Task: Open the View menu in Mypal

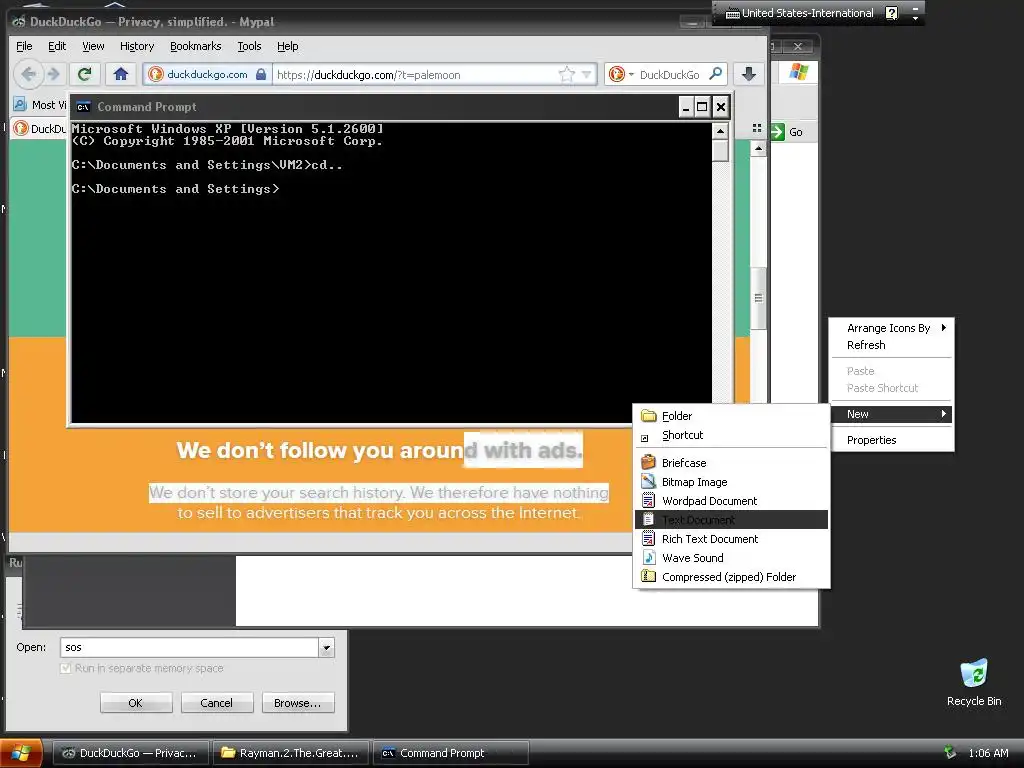Action: tap(93, 46)
